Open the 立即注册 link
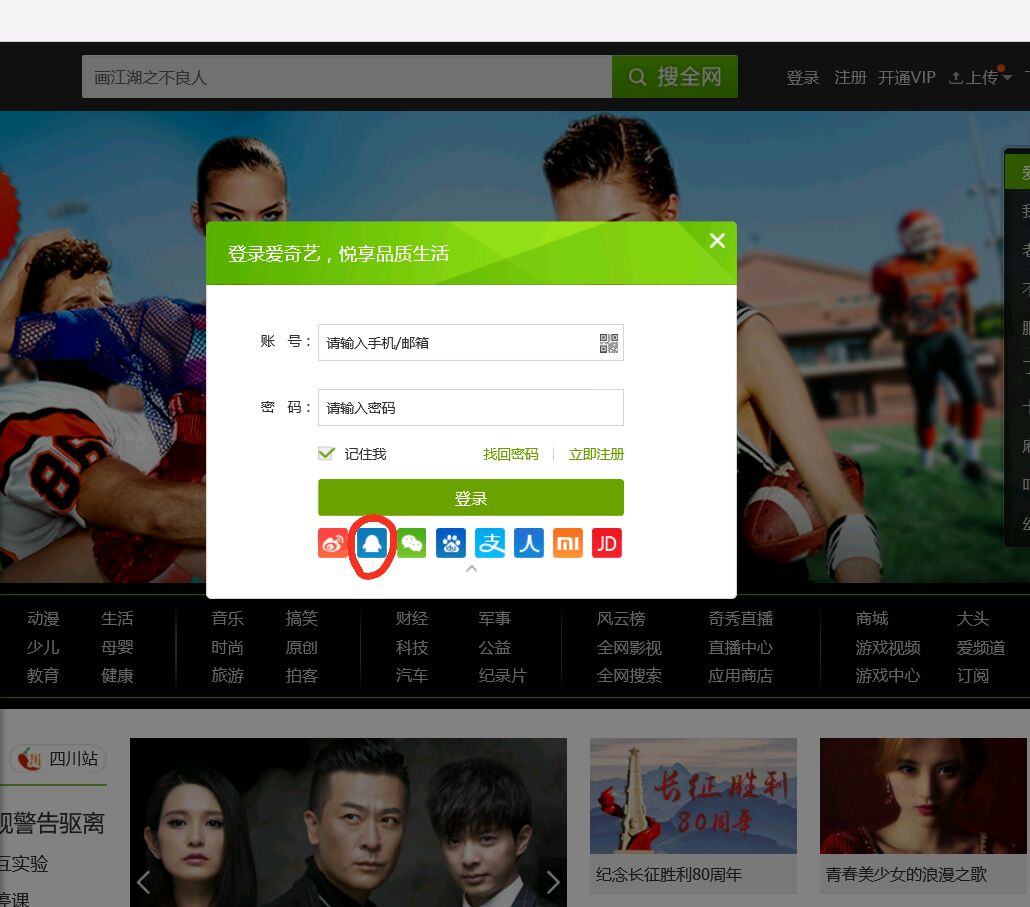This screenshot has height=907, width=1030. click(596, 454)
